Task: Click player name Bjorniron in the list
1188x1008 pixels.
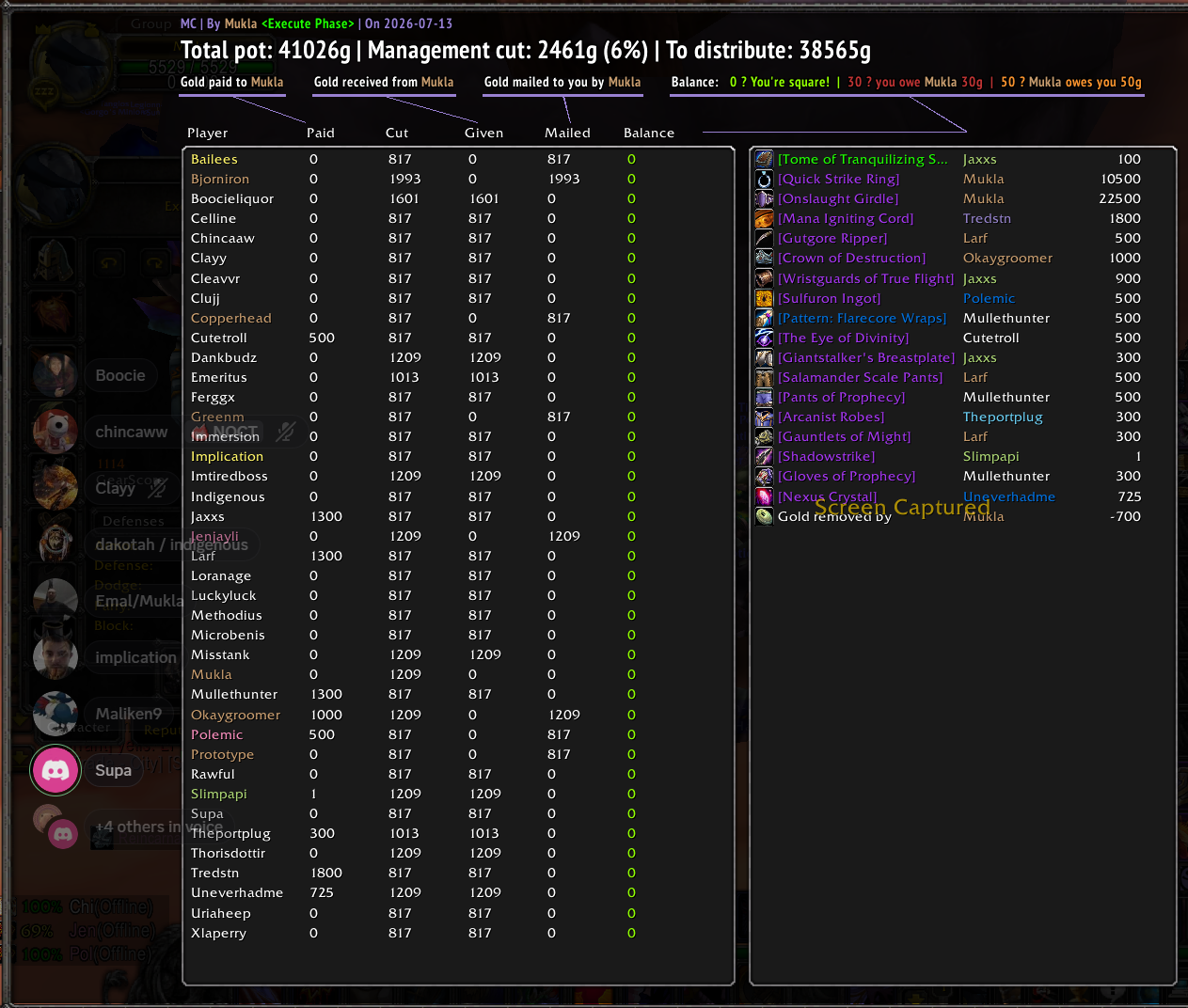Action: pyautogui.click(x=220, y=179)
